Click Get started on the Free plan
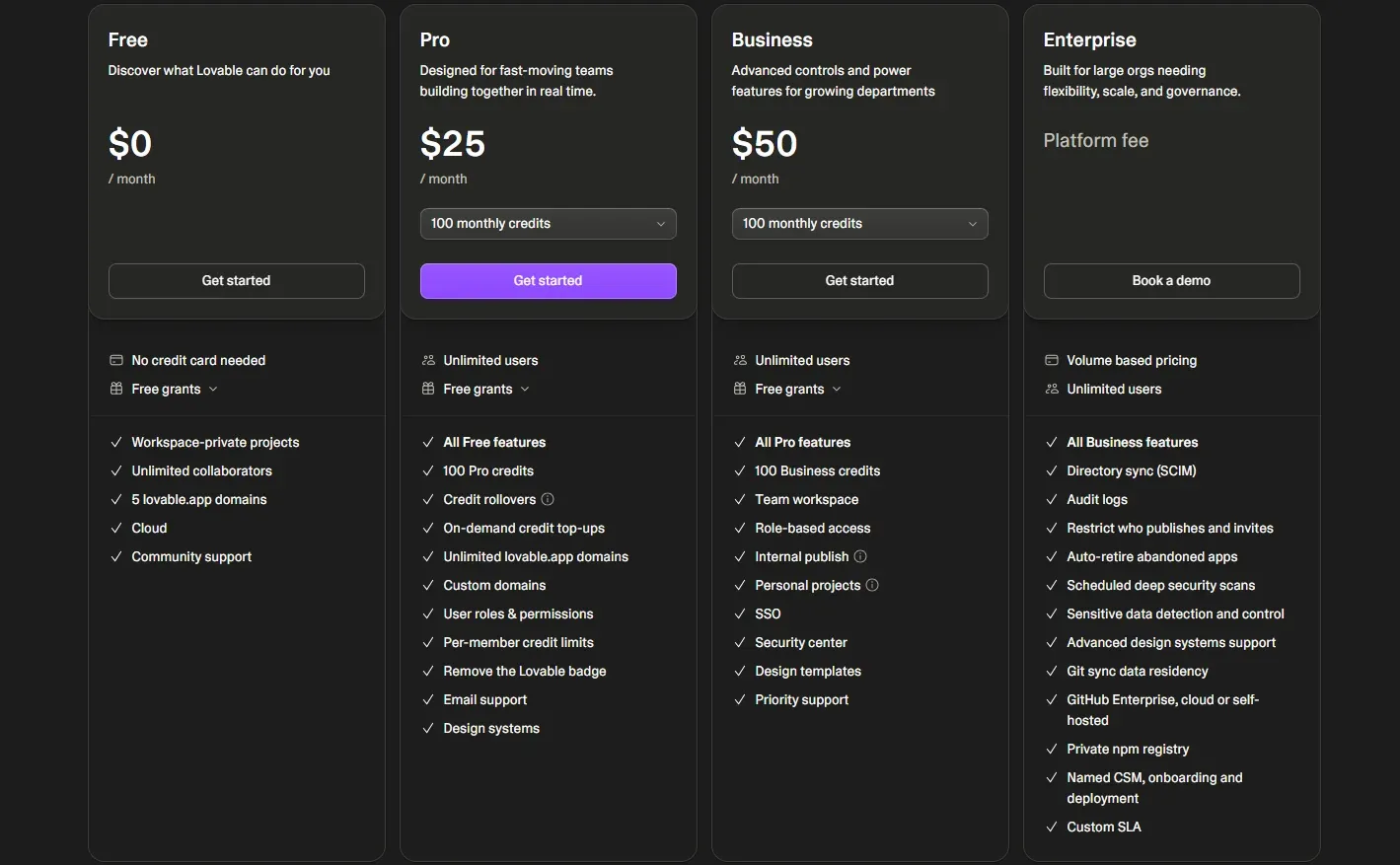 point(236,281)
